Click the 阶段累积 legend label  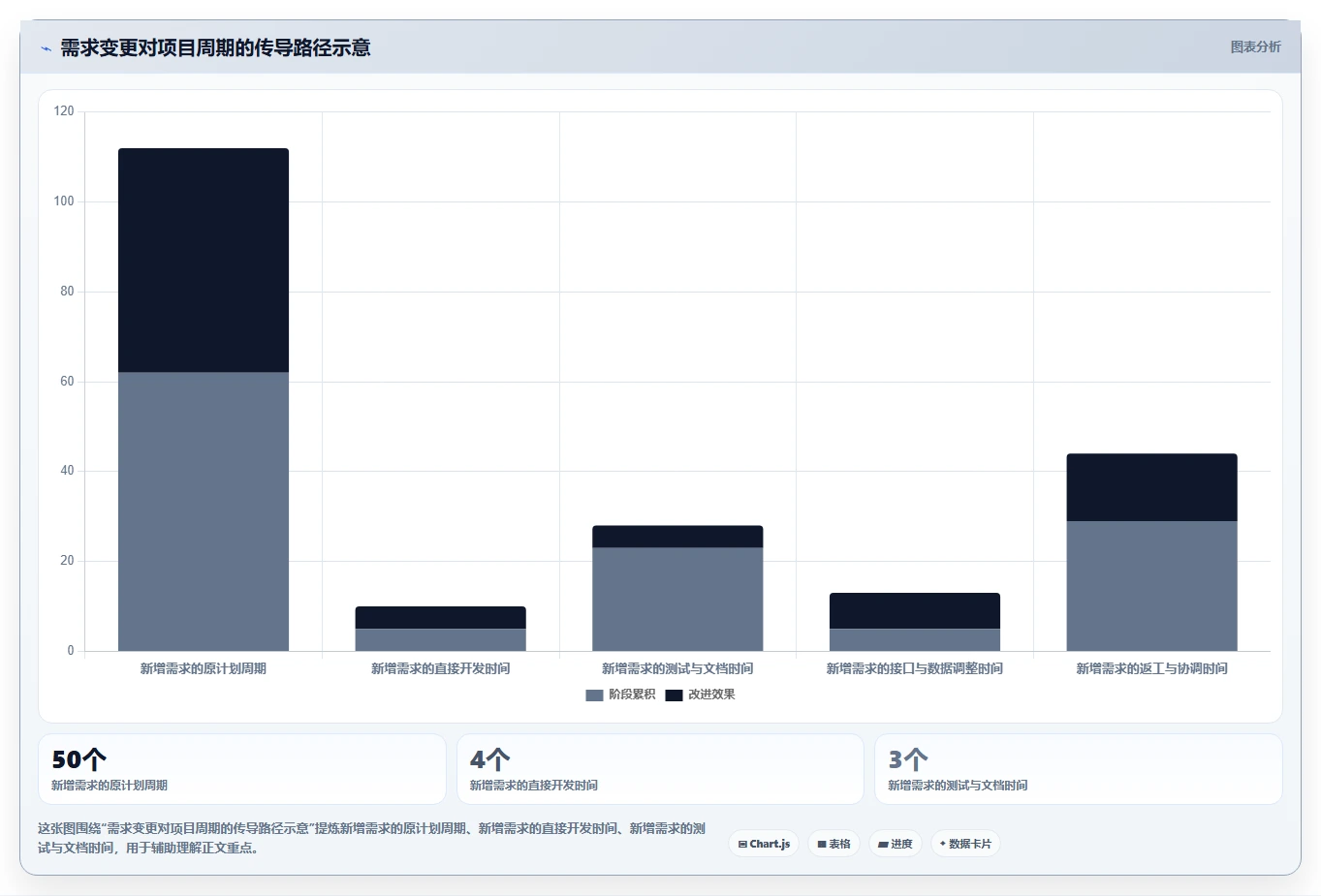(x=632, y=695)
